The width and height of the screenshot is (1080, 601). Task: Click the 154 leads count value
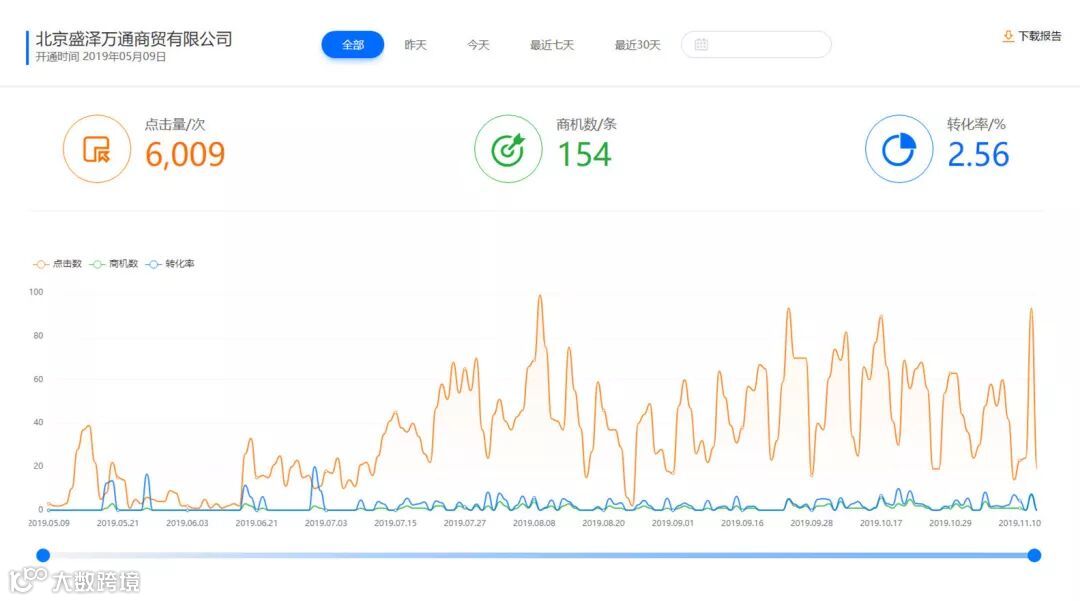[x=584, y=154]
